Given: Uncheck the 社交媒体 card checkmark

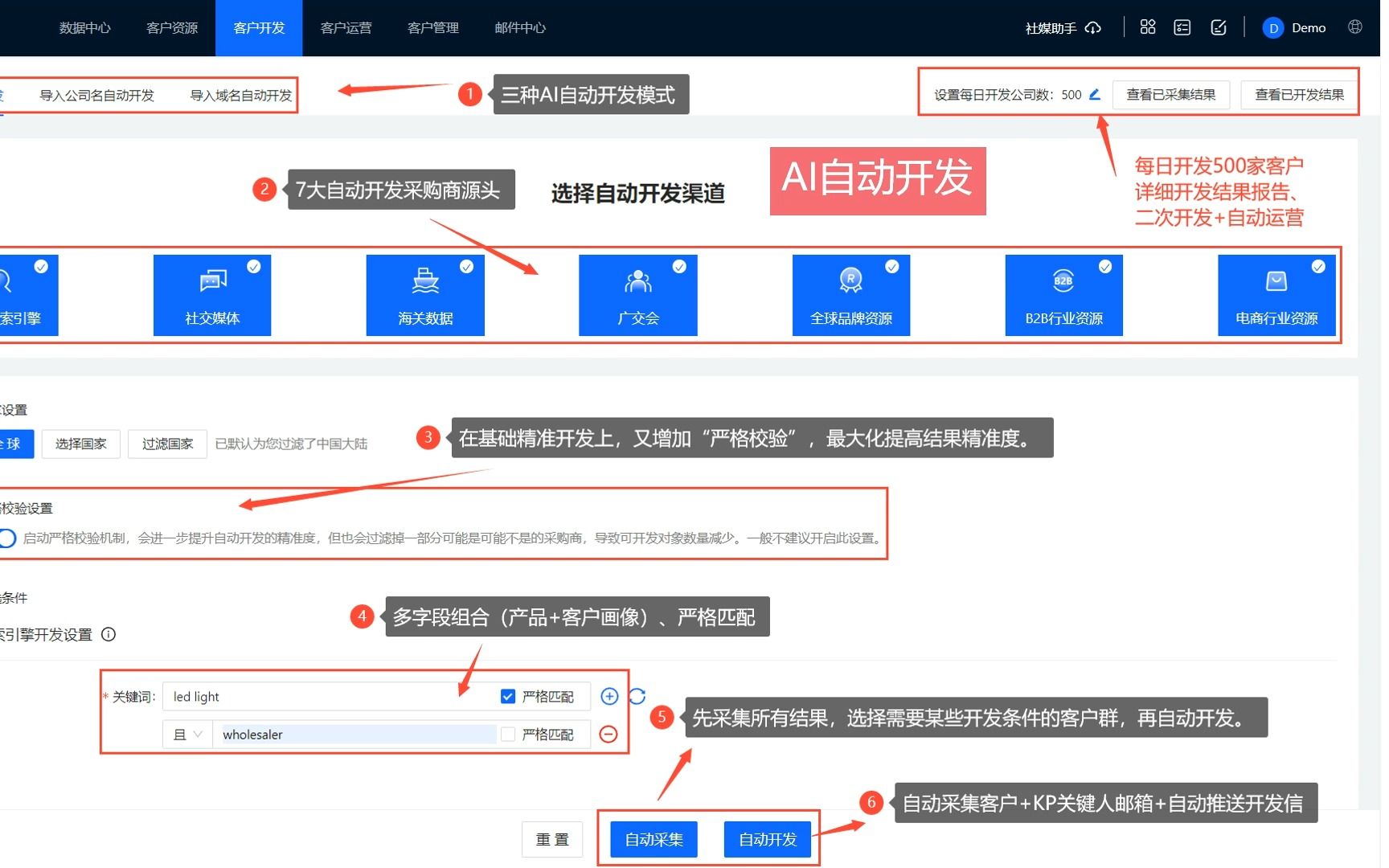Looking at the screenshot, I should pyautogui.click(x=254, y=267).
